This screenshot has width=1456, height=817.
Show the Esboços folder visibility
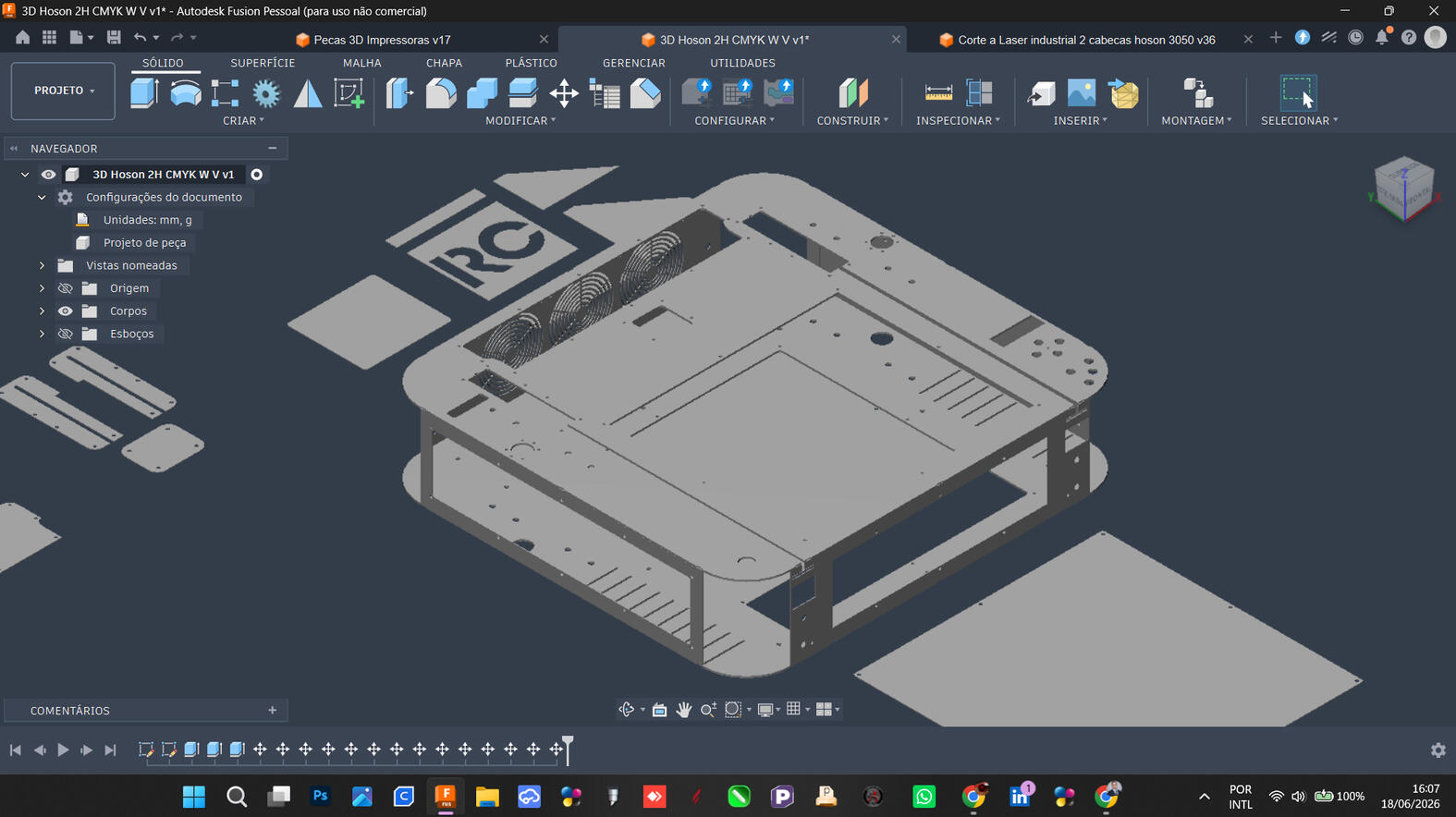66,334
